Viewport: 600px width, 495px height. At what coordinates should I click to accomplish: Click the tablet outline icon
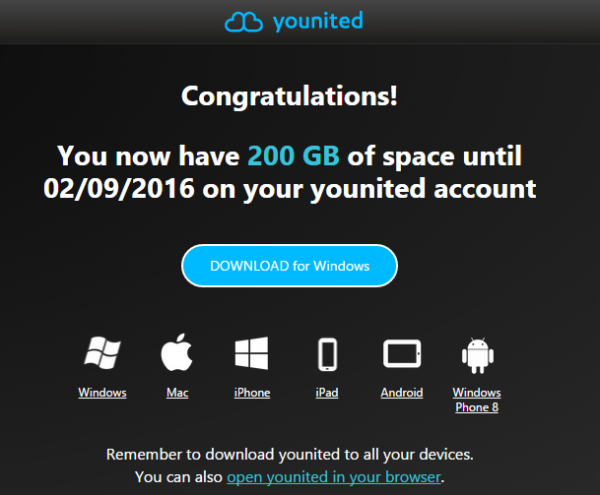[401, 355]
